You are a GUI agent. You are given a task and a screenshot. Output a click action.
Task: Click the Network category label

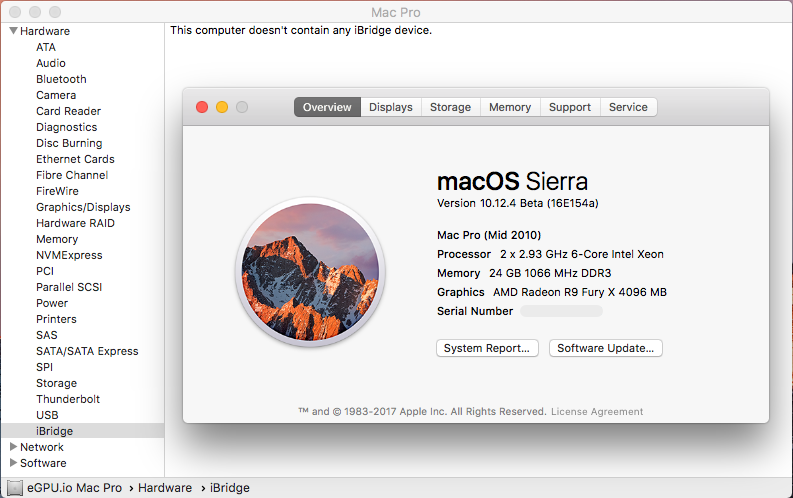pos(41,447)
